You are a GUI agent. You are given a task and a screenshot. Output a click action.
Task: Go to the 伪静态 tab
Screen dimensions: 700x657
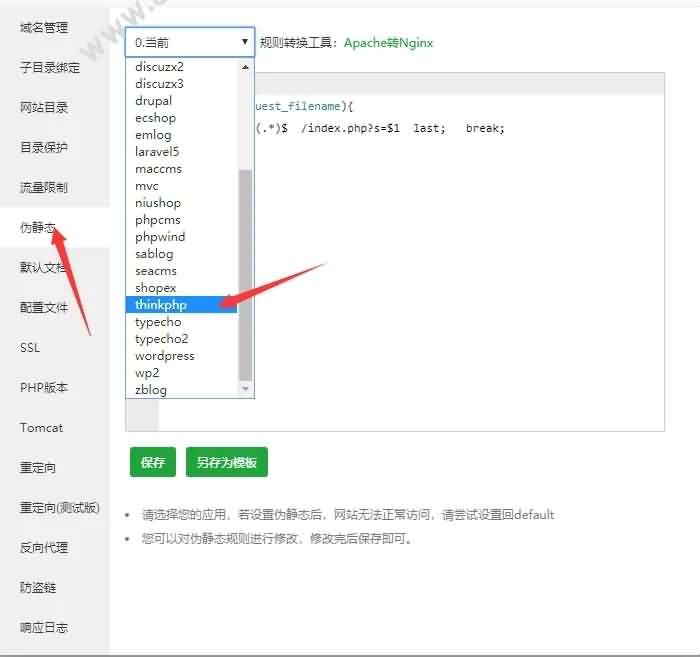38,228
